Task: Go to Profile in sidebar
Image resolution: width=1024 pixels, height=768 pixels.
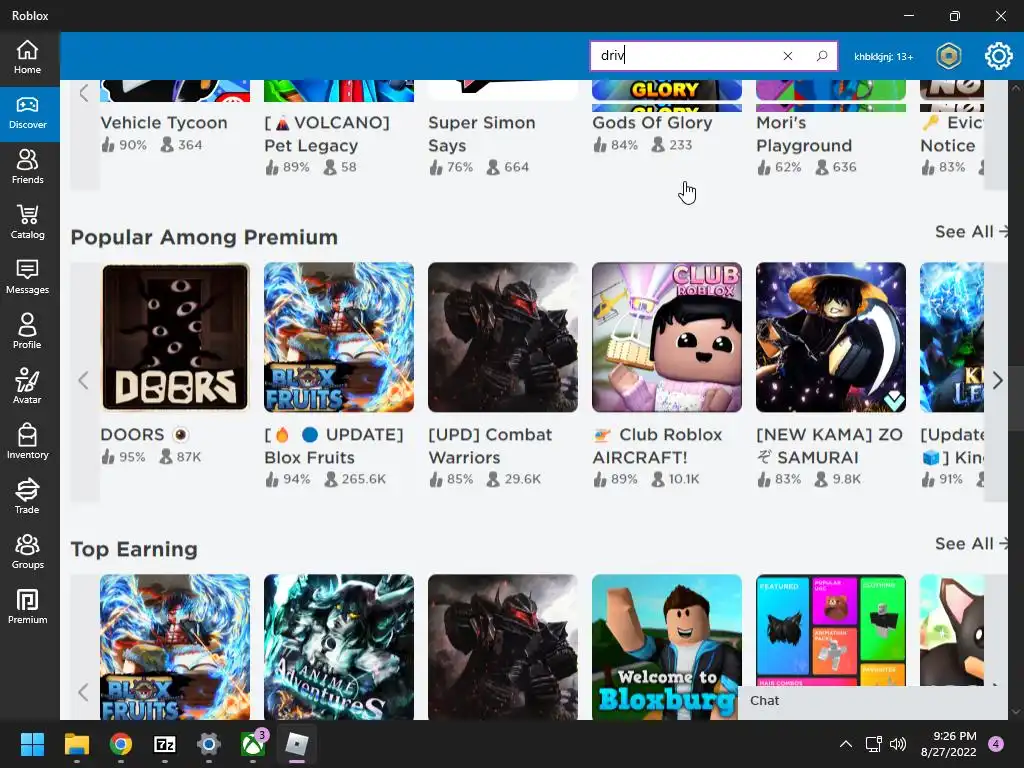Action: (27, 332)
